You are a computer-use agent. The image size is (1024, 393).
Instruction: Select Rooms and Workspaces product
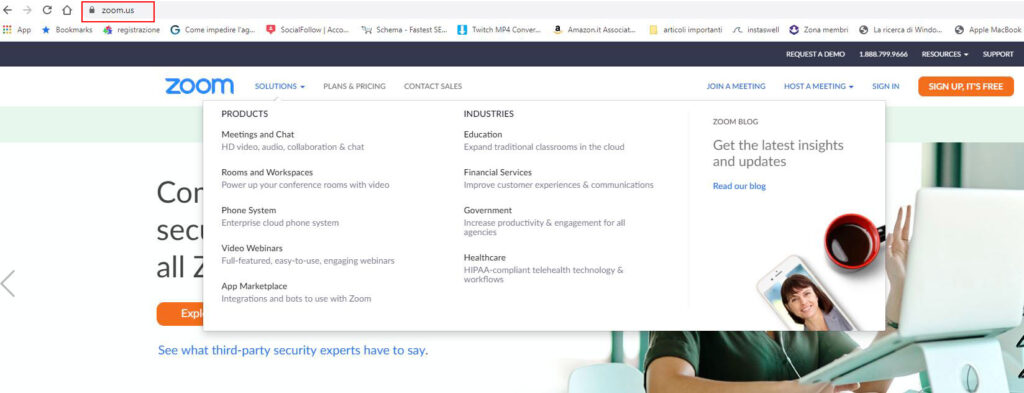coord(267,172)
